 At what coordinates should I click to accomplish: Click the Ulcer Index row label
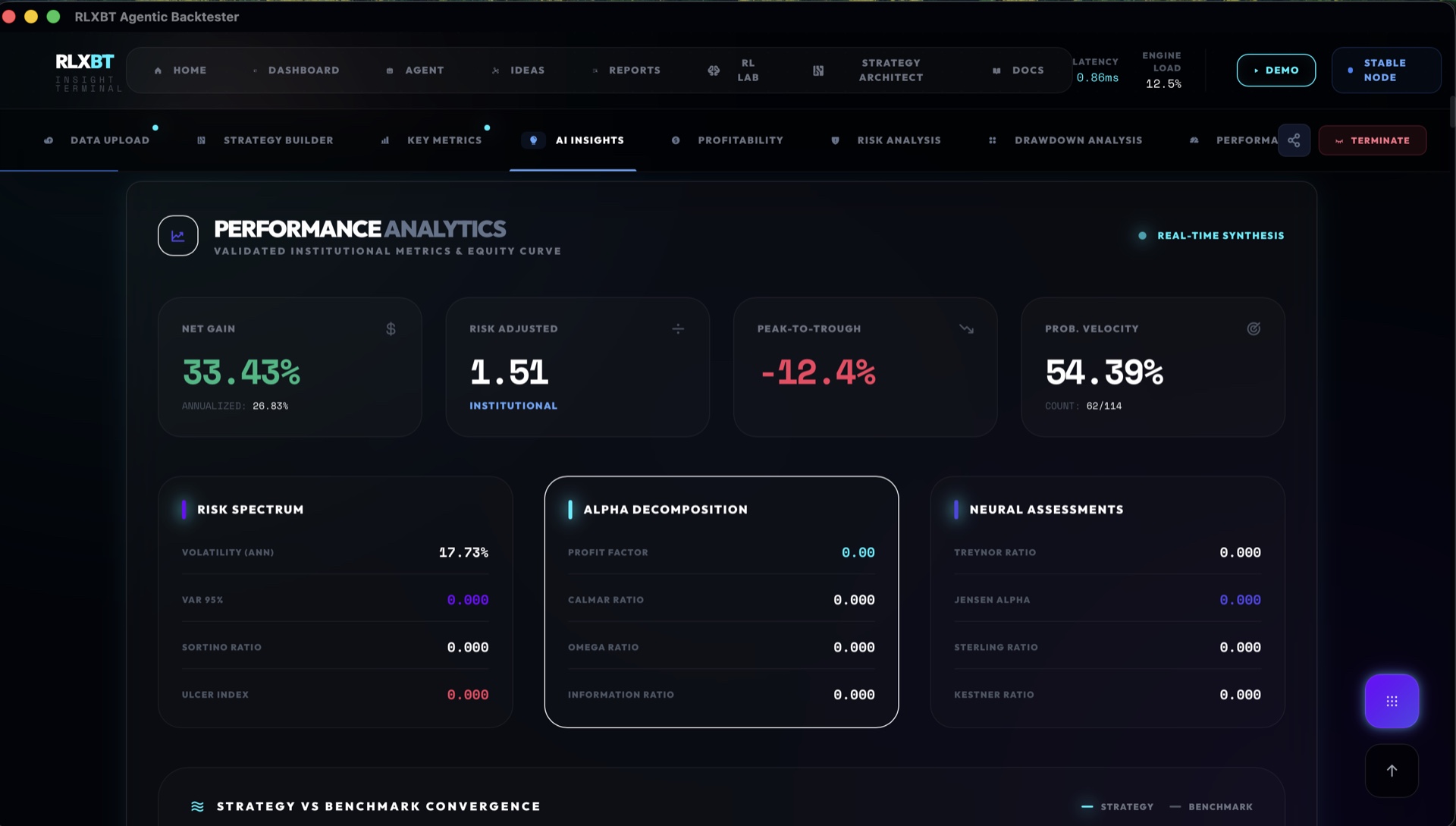tap(215, 695)
